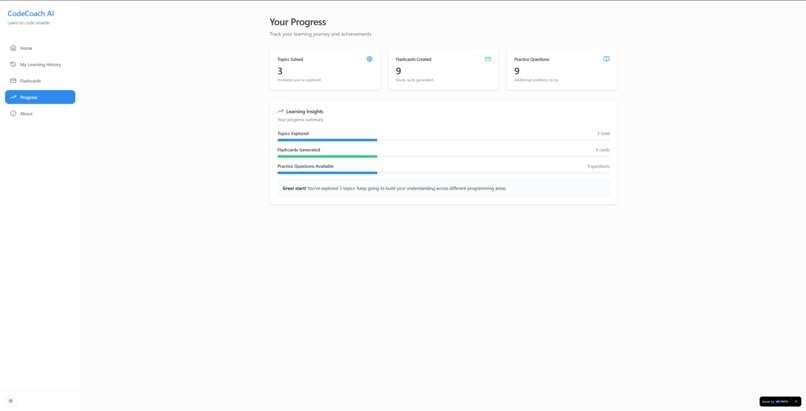
Task: Click 'Learn to code smarter' tagline
Action: tap(29, 23)
